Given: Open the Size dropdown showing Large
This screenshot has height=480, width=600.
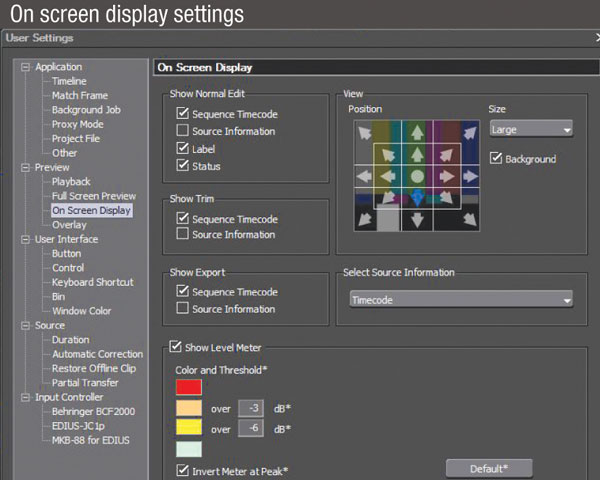Looking at the screenshot, I should 531,129.
